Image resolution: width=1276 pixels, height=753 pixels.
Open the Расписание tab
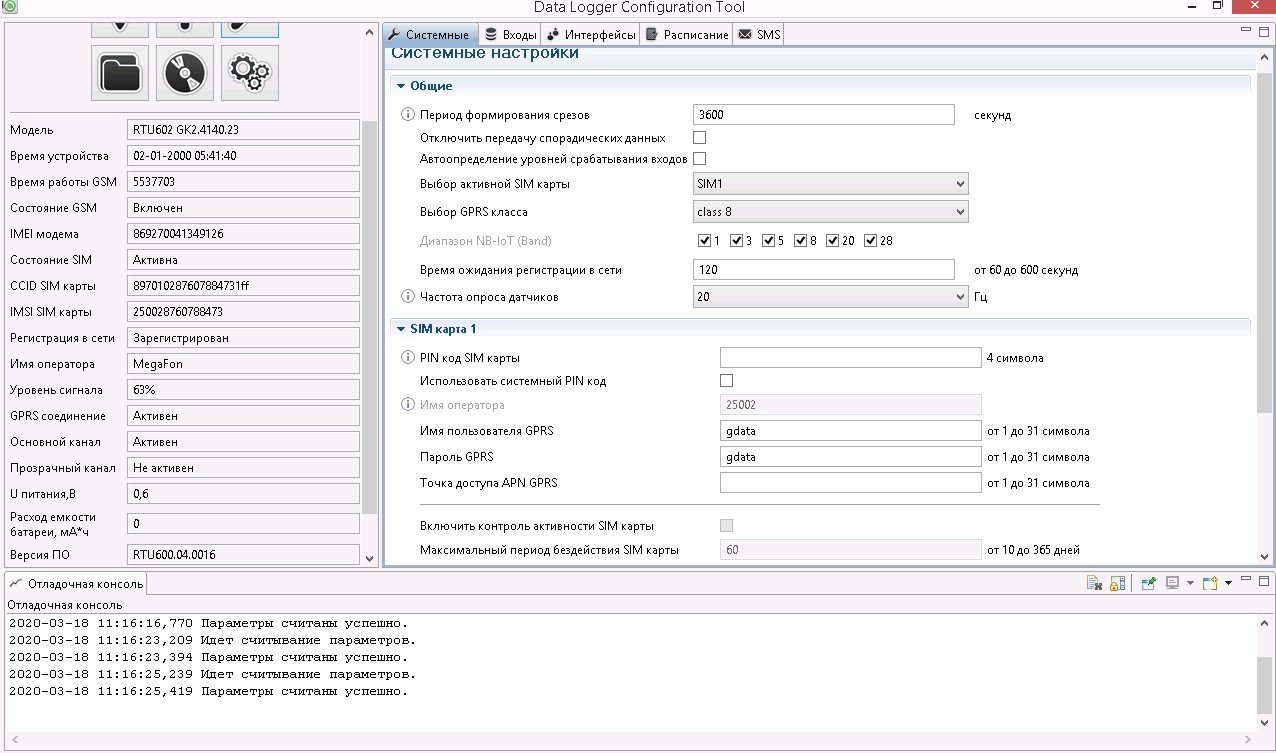pyautogui.click(x=687, y=35)
